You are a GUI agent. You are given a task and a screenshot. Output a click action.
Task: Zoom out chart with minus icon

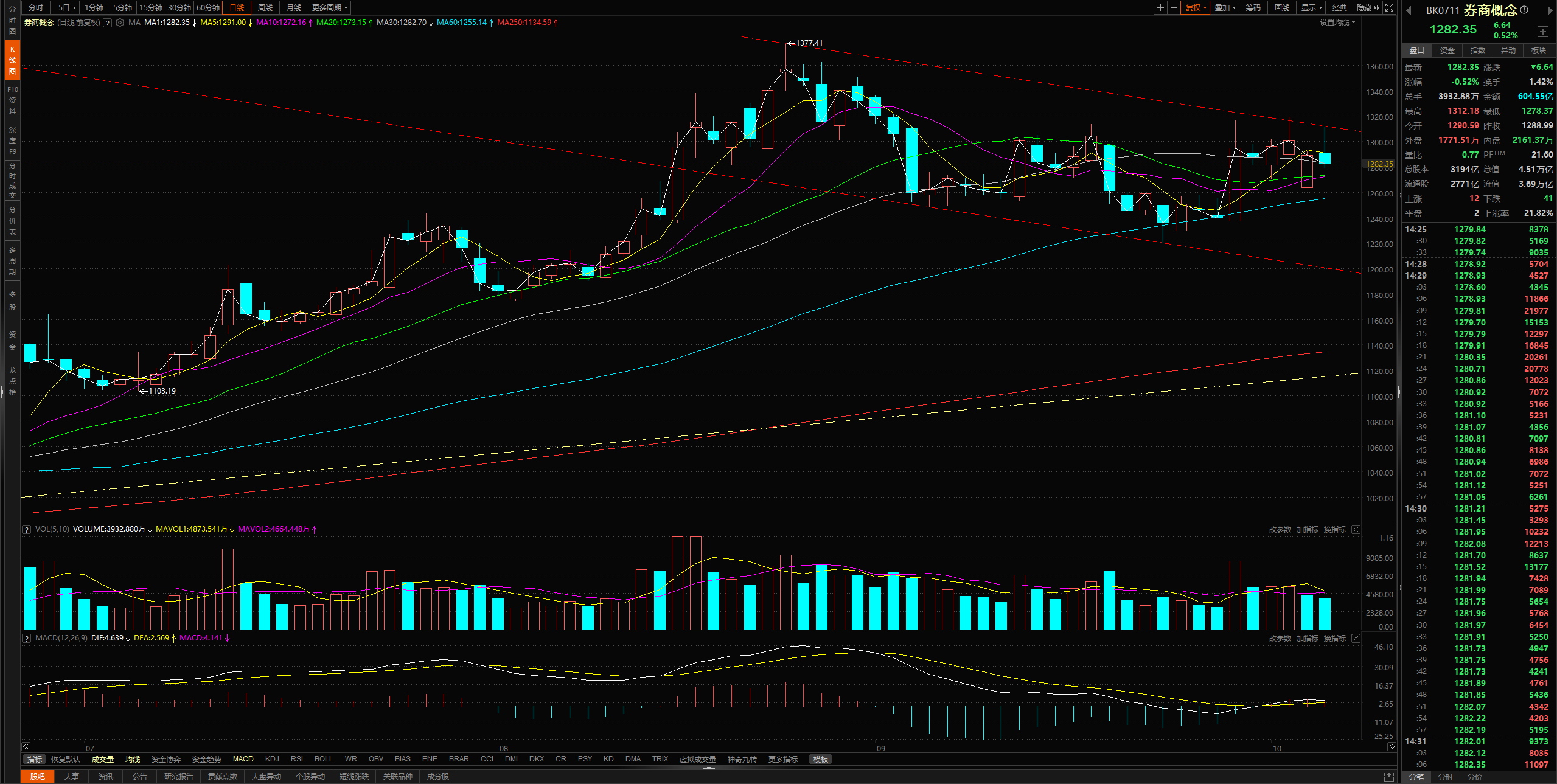[1174, 8]
